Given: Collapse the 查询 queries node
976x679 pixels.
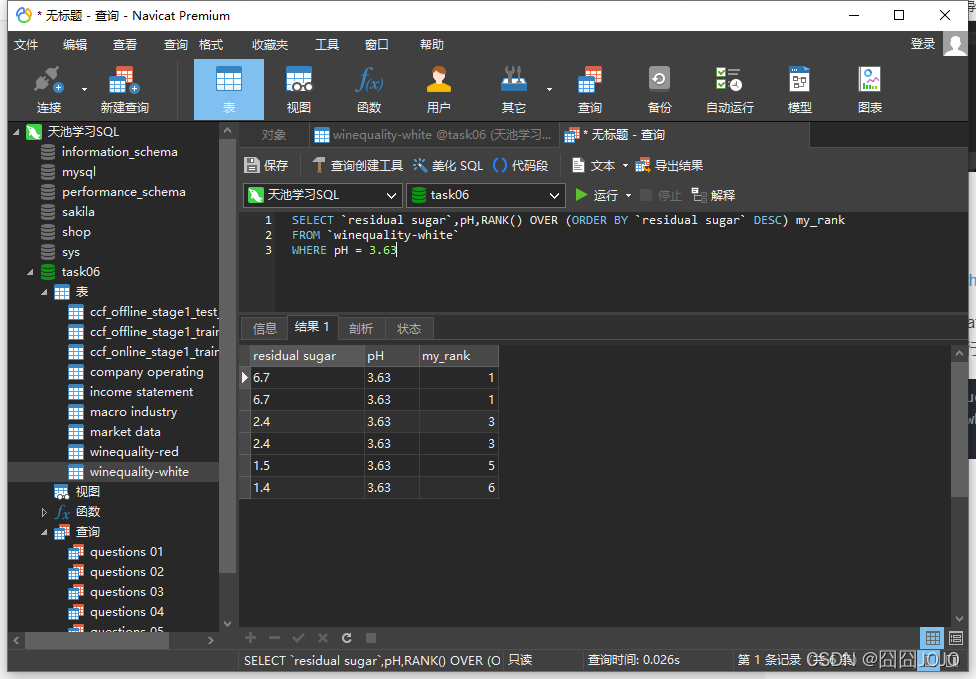Looking at the screenshot, I should pos(44,532).
